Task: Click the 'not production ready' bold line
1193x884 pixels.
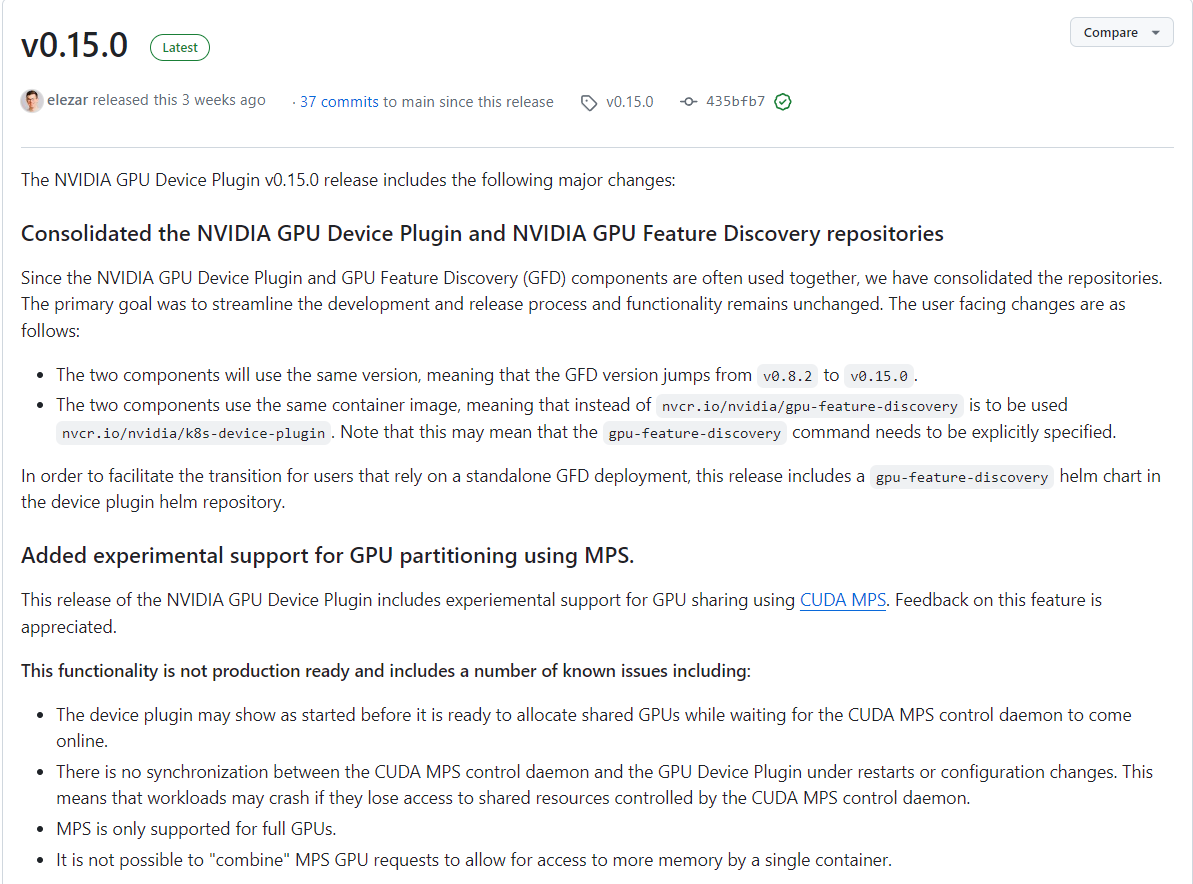Action: 386,671
